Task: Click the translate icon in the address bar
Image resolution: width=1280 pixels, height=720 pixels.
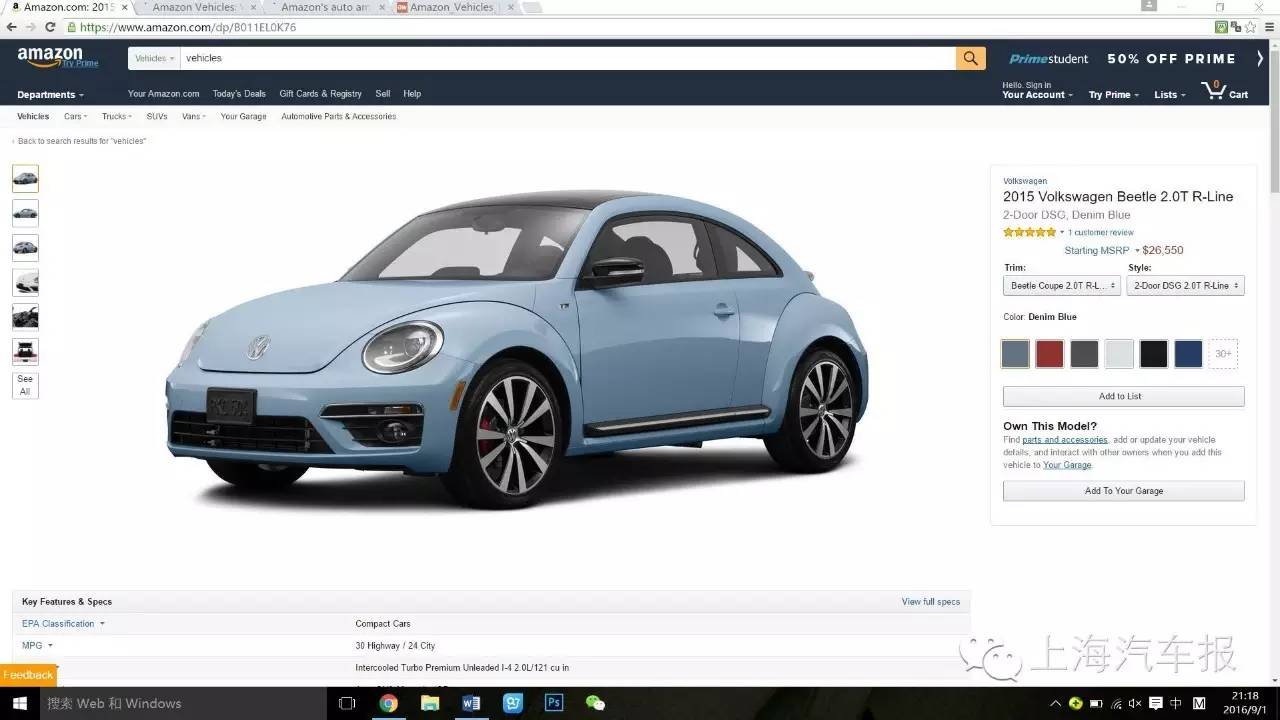Action: pos(1234,27)
